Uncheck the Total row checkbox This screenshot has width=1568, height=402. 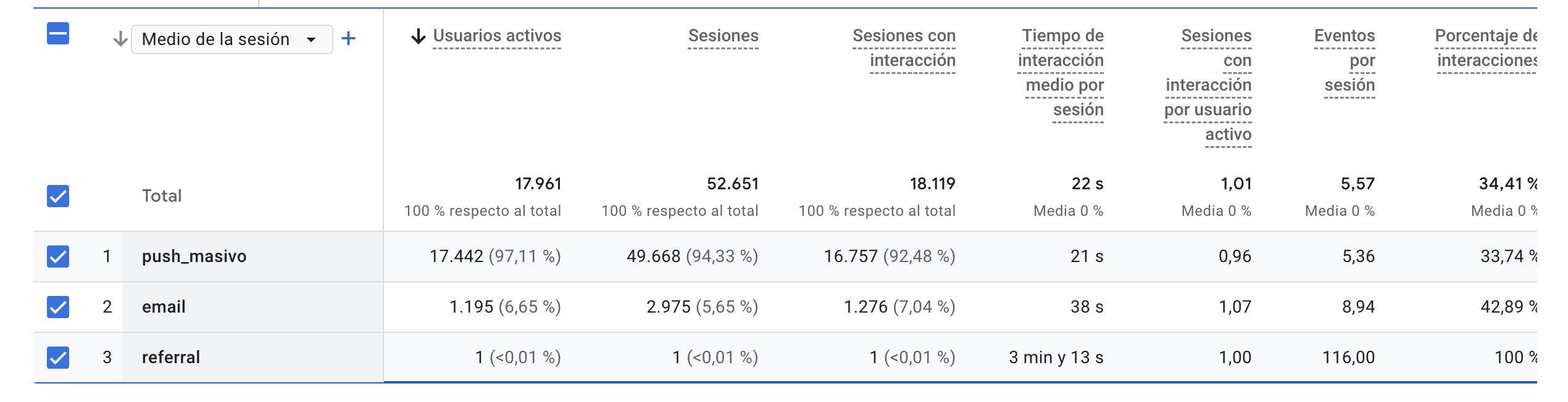(x=58, y=196)
